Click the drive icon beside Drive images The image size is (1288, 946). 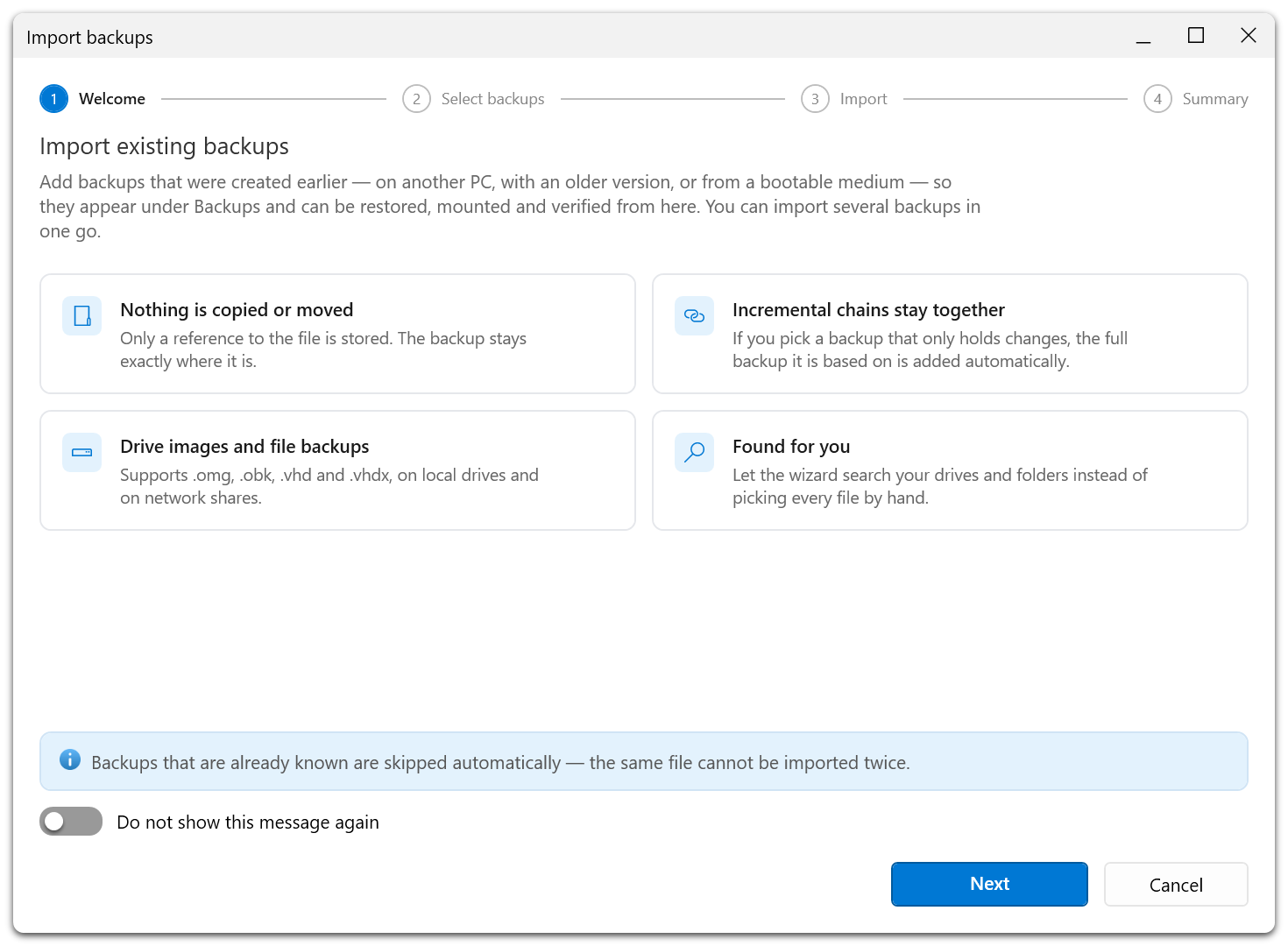click(82, 452)
